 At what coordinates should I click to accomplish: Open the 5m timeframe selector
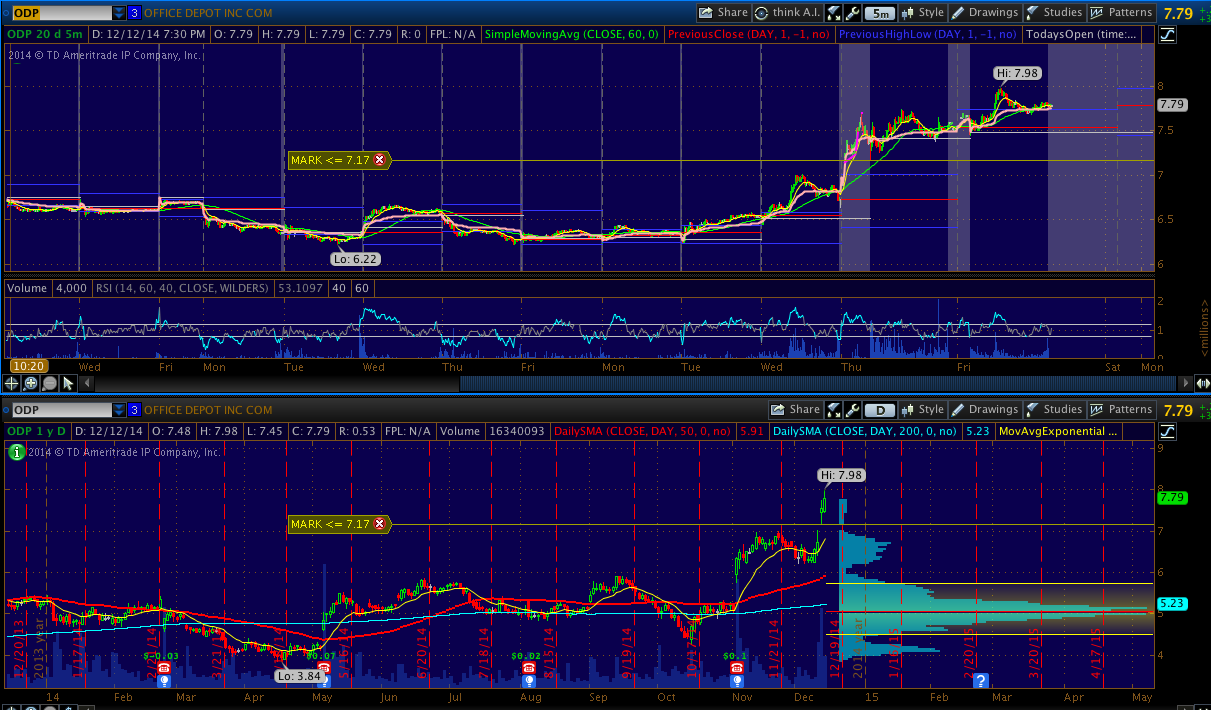[880, 13]
